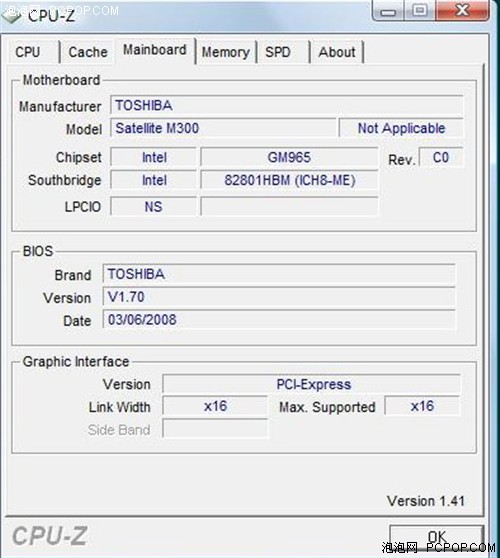Open the Cache tab
The height and width of the screenshot is (558, 500).
[88, 52]
